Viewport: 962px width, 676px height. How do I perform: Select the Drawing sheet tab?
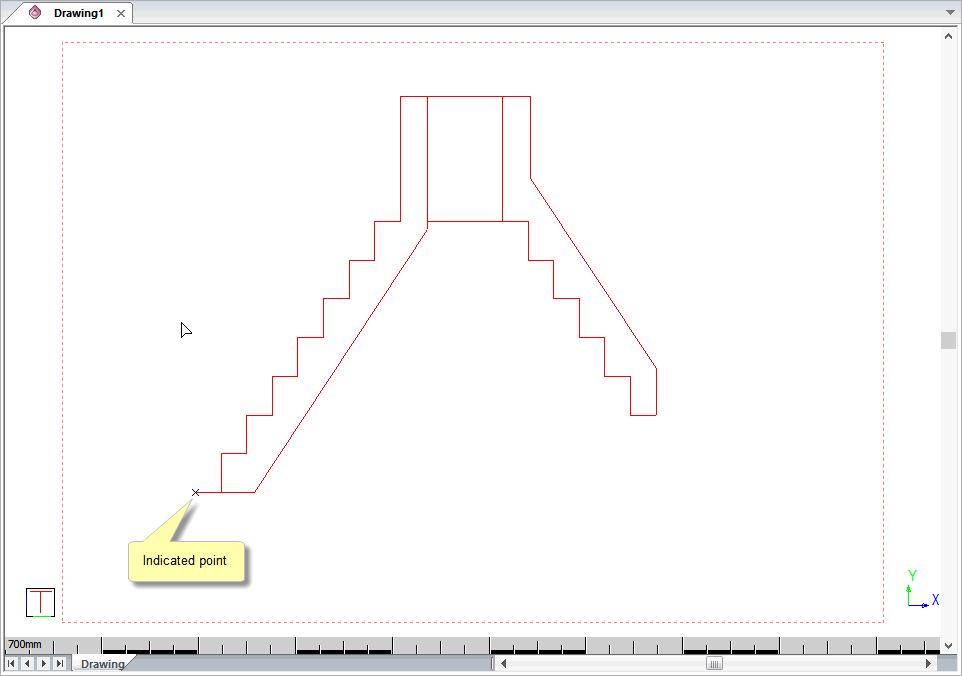point(102,664)
